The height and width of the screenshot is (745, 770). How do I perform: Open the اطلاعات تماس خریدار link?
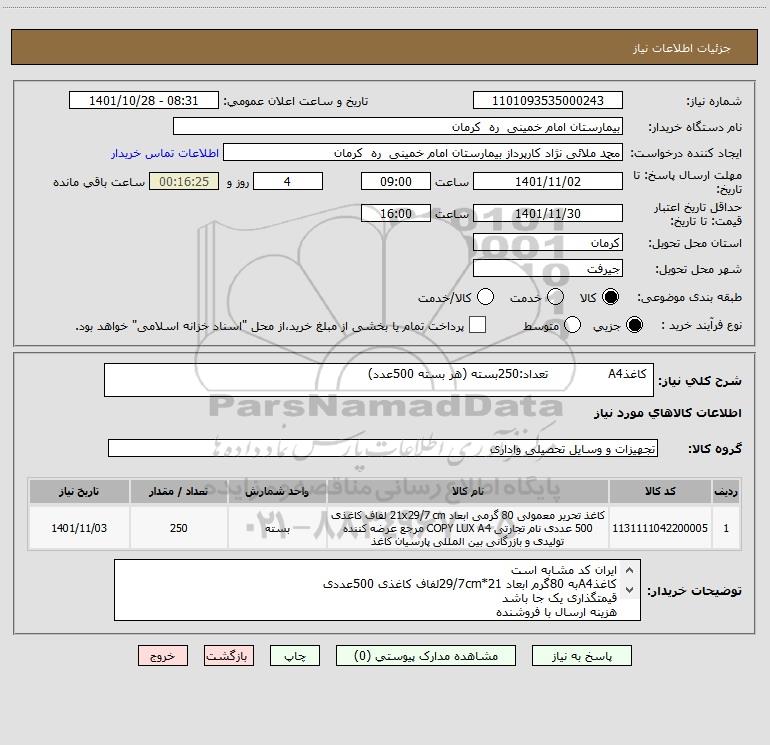165,153
